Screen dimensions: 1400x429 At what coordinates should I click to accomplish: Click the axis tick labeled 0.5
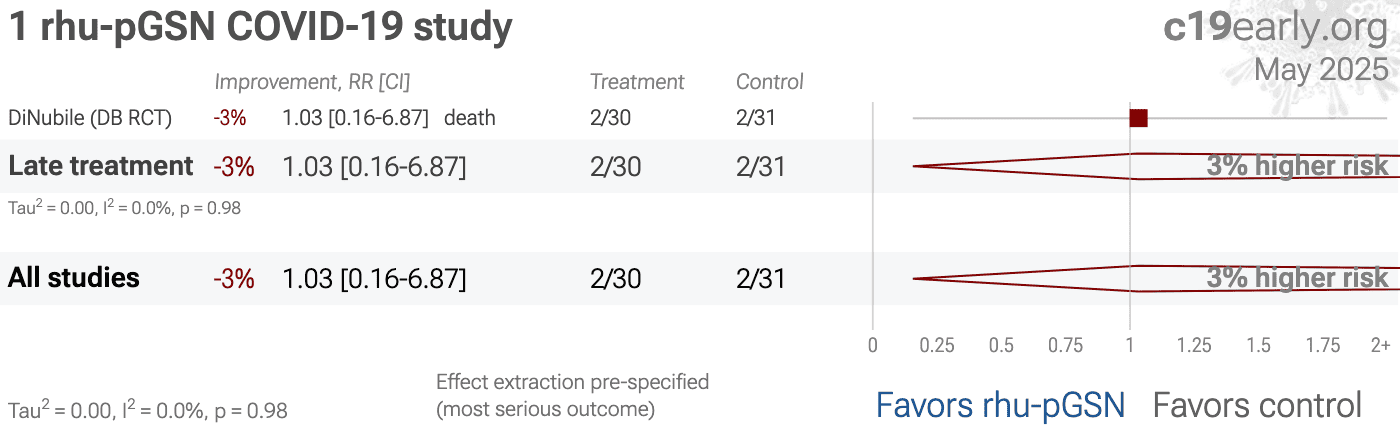[x=1001, y=346]
